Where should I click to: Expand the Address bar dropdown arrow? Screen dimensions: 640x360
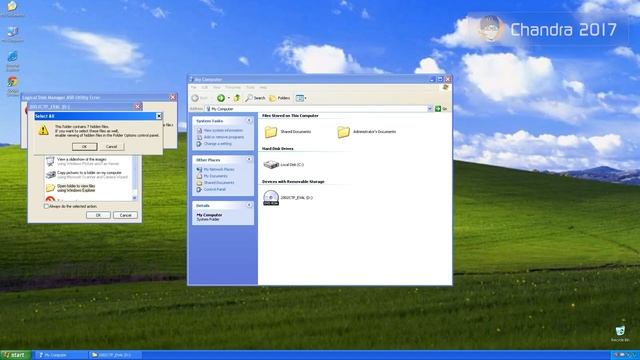tap(430, 109)
